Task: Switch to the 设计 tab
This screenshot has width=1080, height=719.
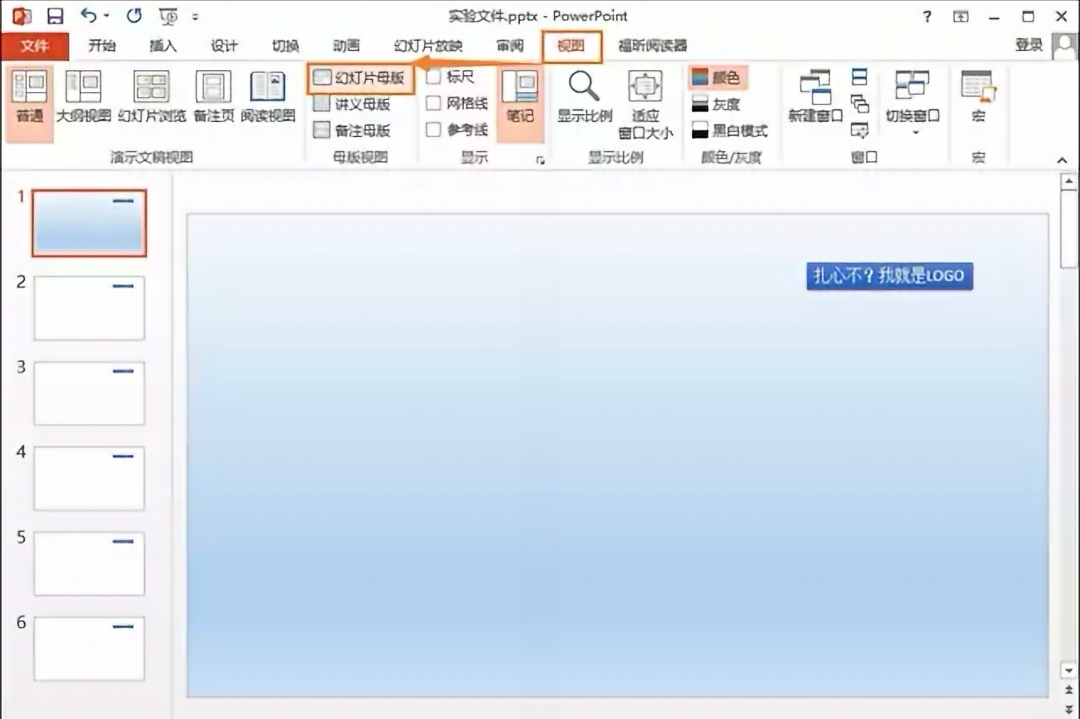Action: point(225,45)
